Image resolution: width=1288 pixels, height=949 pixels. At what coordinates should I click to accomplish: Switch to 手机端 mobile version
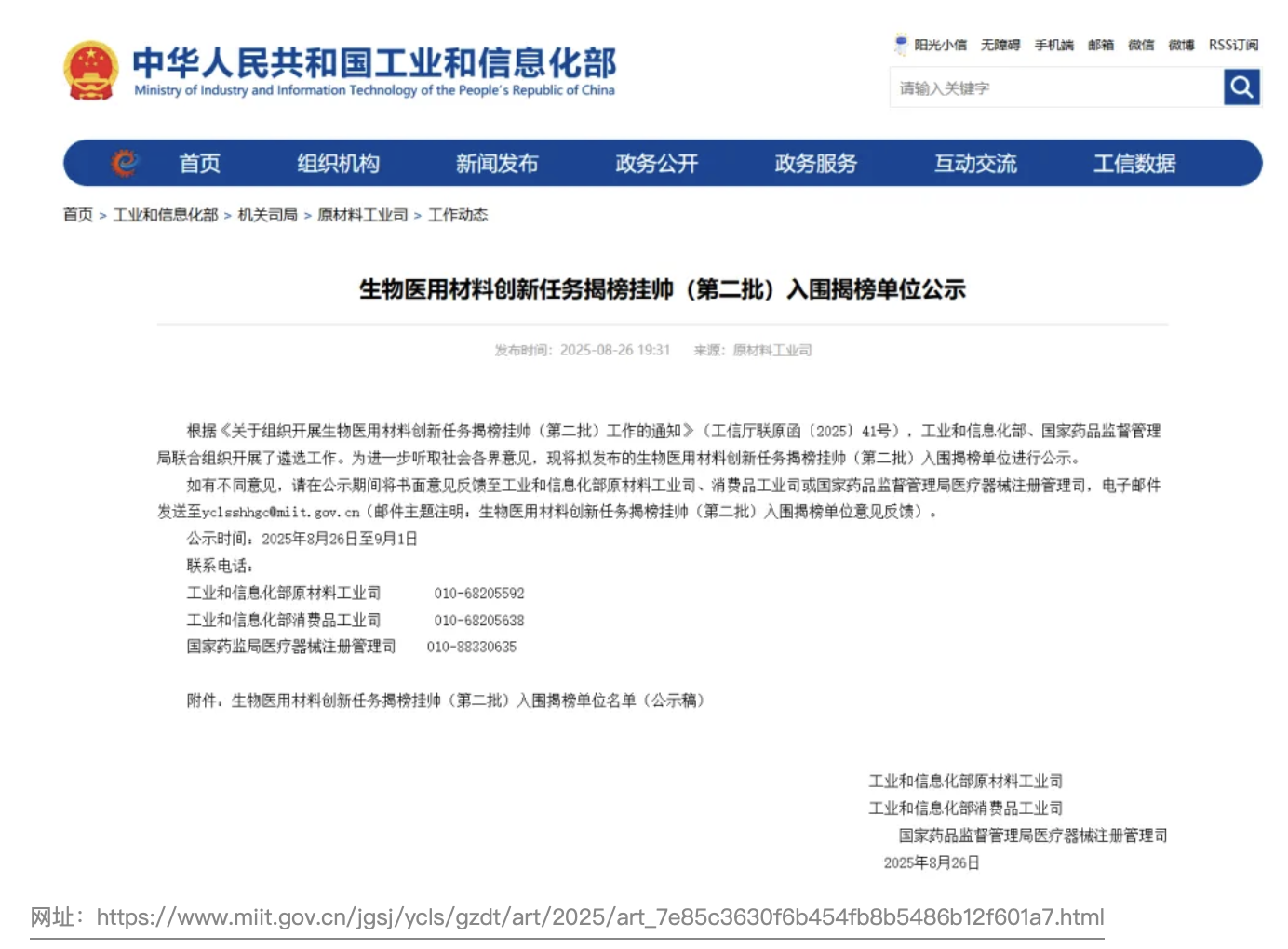coord(1053,44)
